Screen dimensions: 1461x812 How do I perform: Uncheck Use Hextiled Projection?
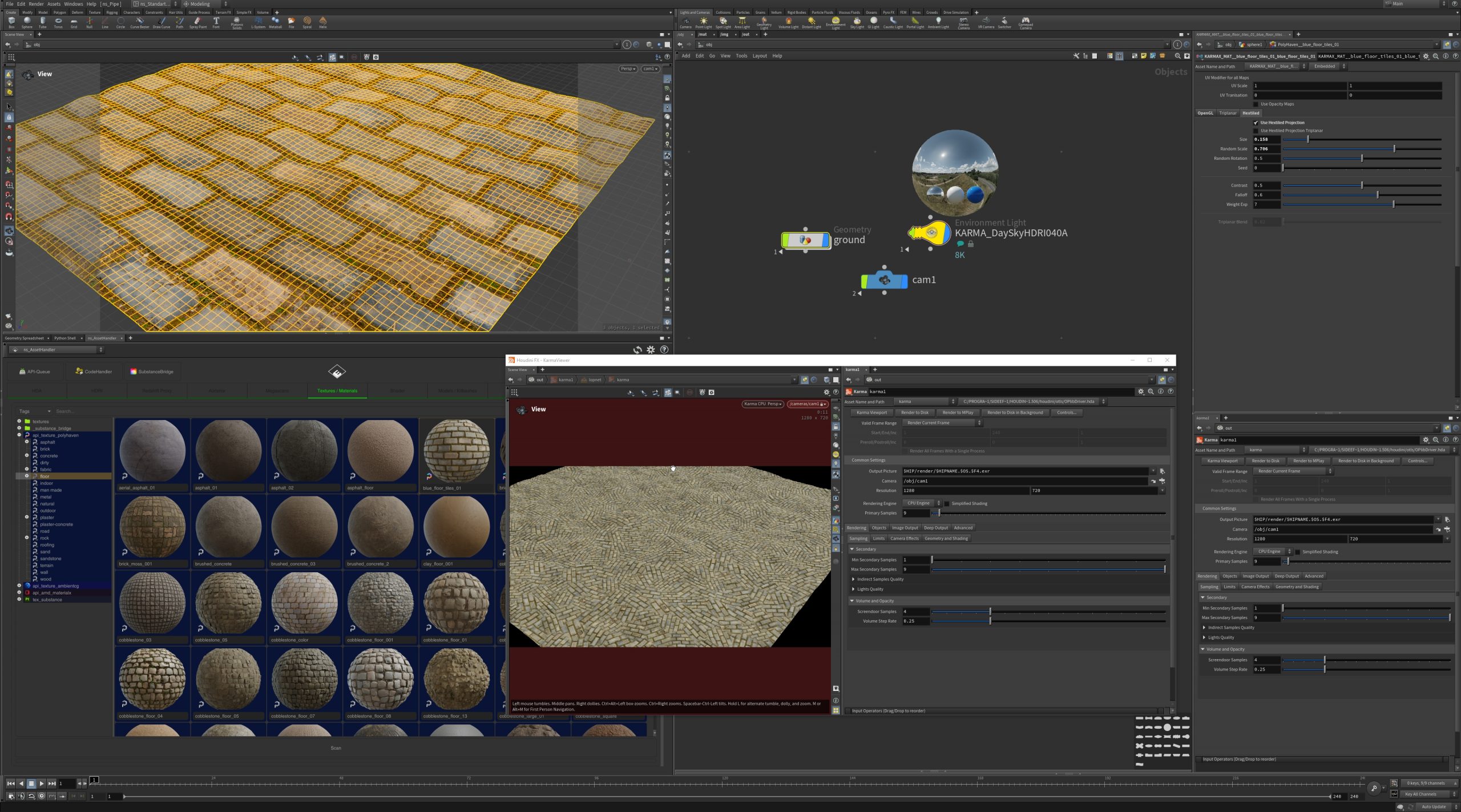click(x=1256, y=123)
